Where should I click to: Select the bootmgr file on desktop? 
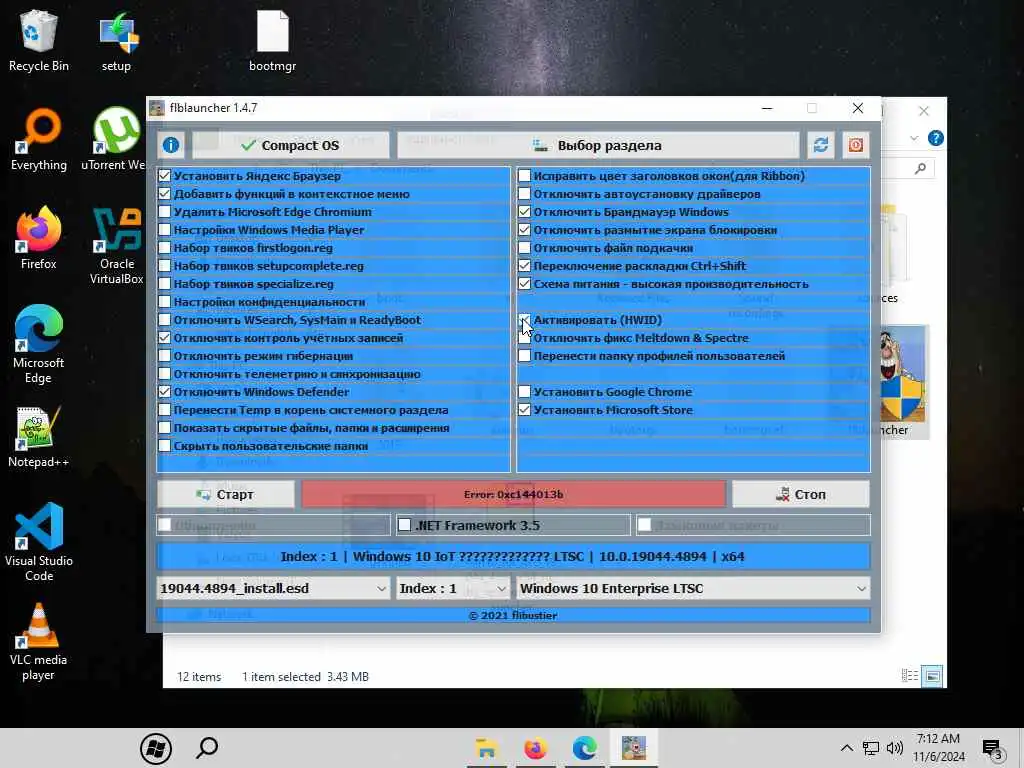click(272, 40)
